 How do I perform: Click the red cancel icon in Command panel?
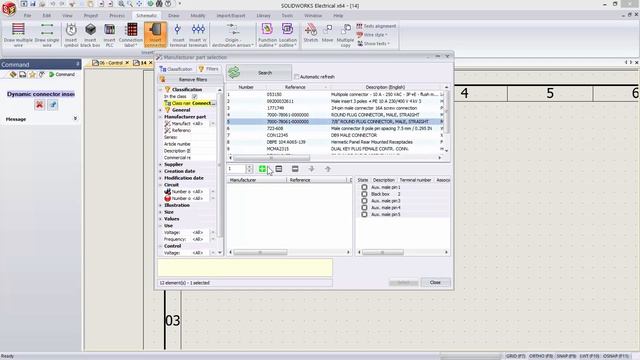click(x=39, y=105)
